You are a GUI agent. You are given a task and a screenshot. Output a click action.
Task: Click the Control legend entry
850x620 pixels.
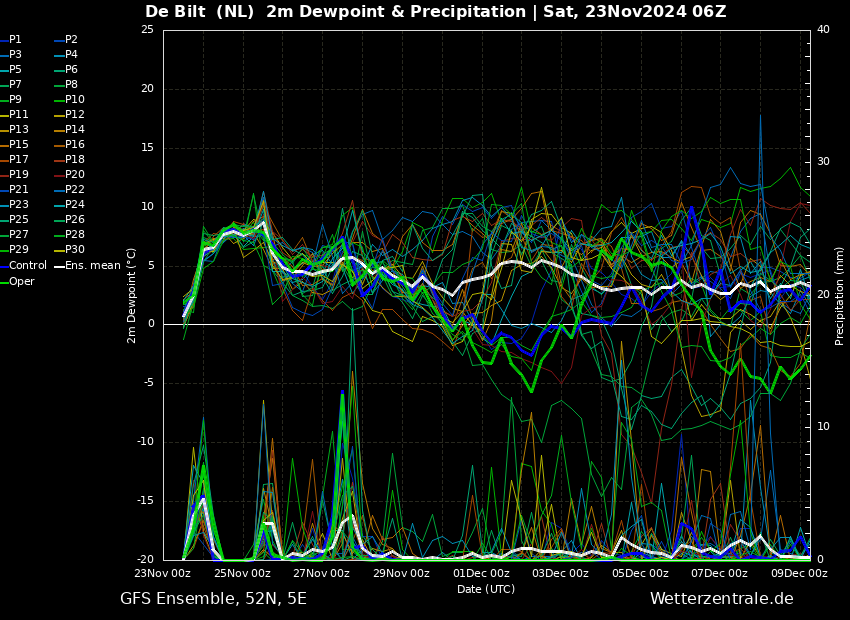[23, 266]
